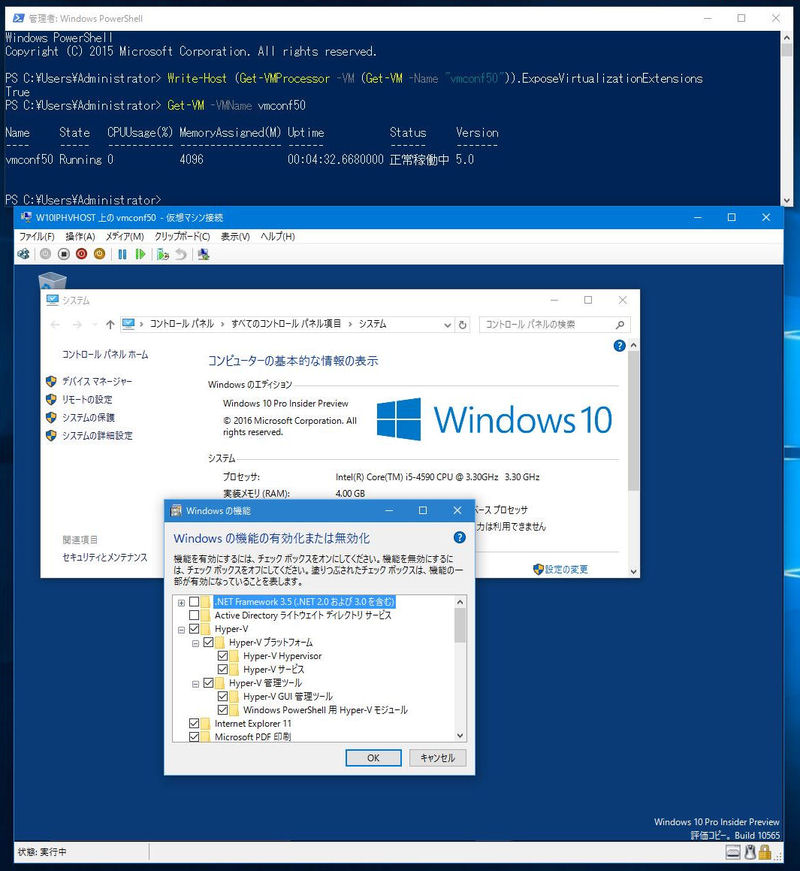800x871 pixels.
Task: Collapse the Hyper-V プラットフォーム node
Action: point(196,643)
